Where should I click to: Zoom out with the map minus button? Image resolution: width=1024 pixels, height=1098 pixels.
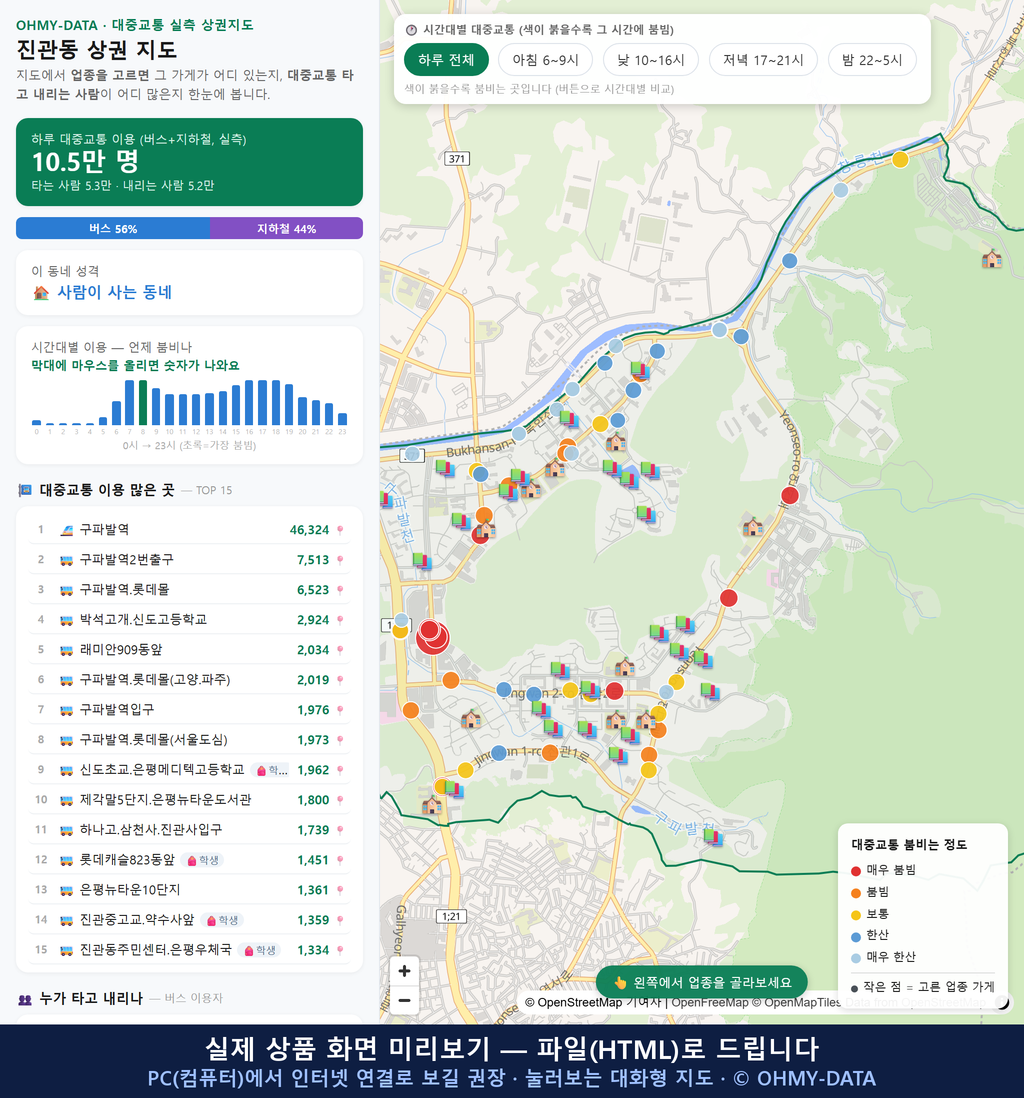(x=404, y=1000)
